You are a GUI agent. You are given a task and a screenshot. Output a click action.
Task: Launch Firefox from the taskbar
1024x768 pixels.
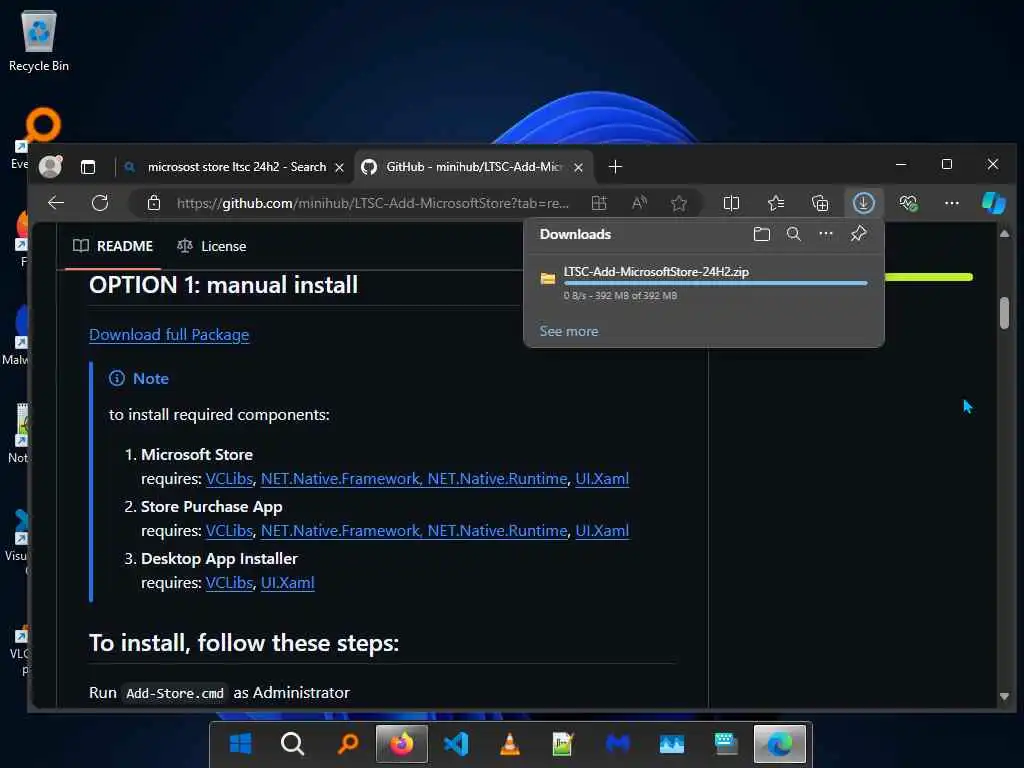point(402,743)
